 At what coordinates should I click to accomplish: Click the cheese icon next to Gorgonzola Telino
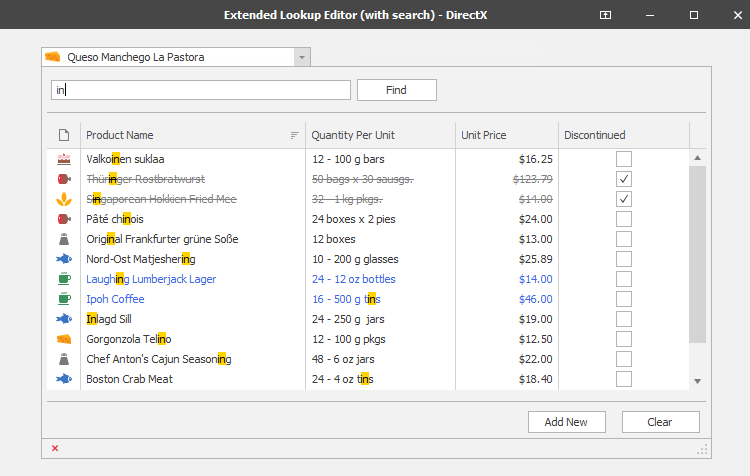tap(64, 339)
